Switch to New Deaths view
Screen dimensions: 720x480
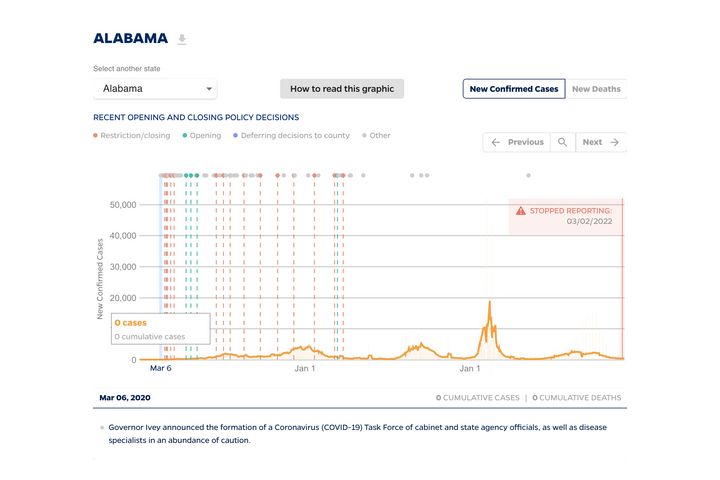(x=596, y=89)
